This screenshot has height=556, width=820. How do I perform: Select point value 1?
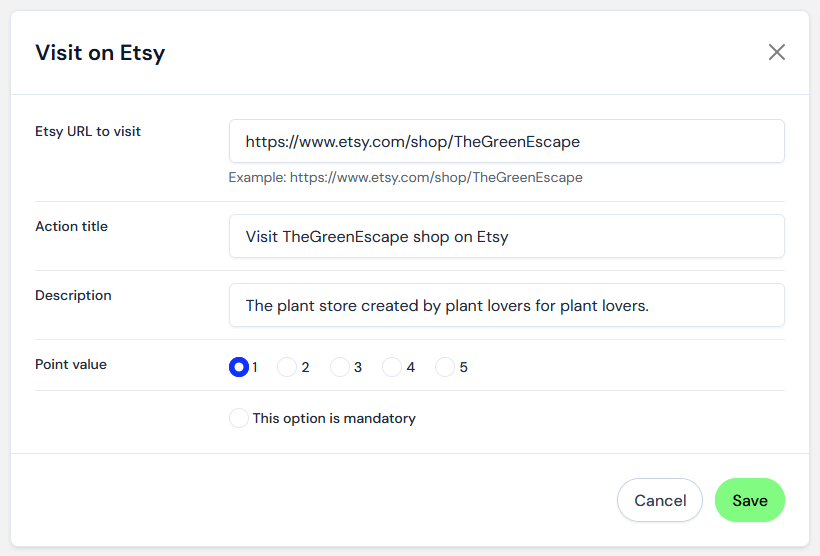239,367
